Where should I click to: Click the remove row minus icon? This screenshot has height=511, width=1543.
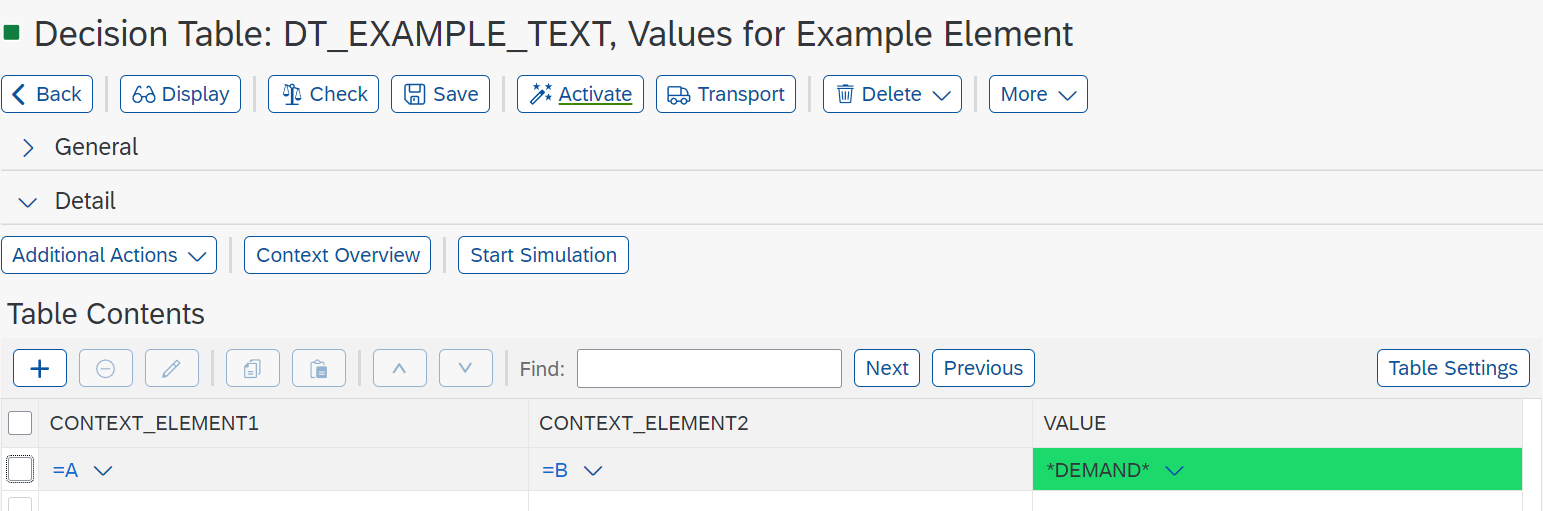tap(105, 368)
